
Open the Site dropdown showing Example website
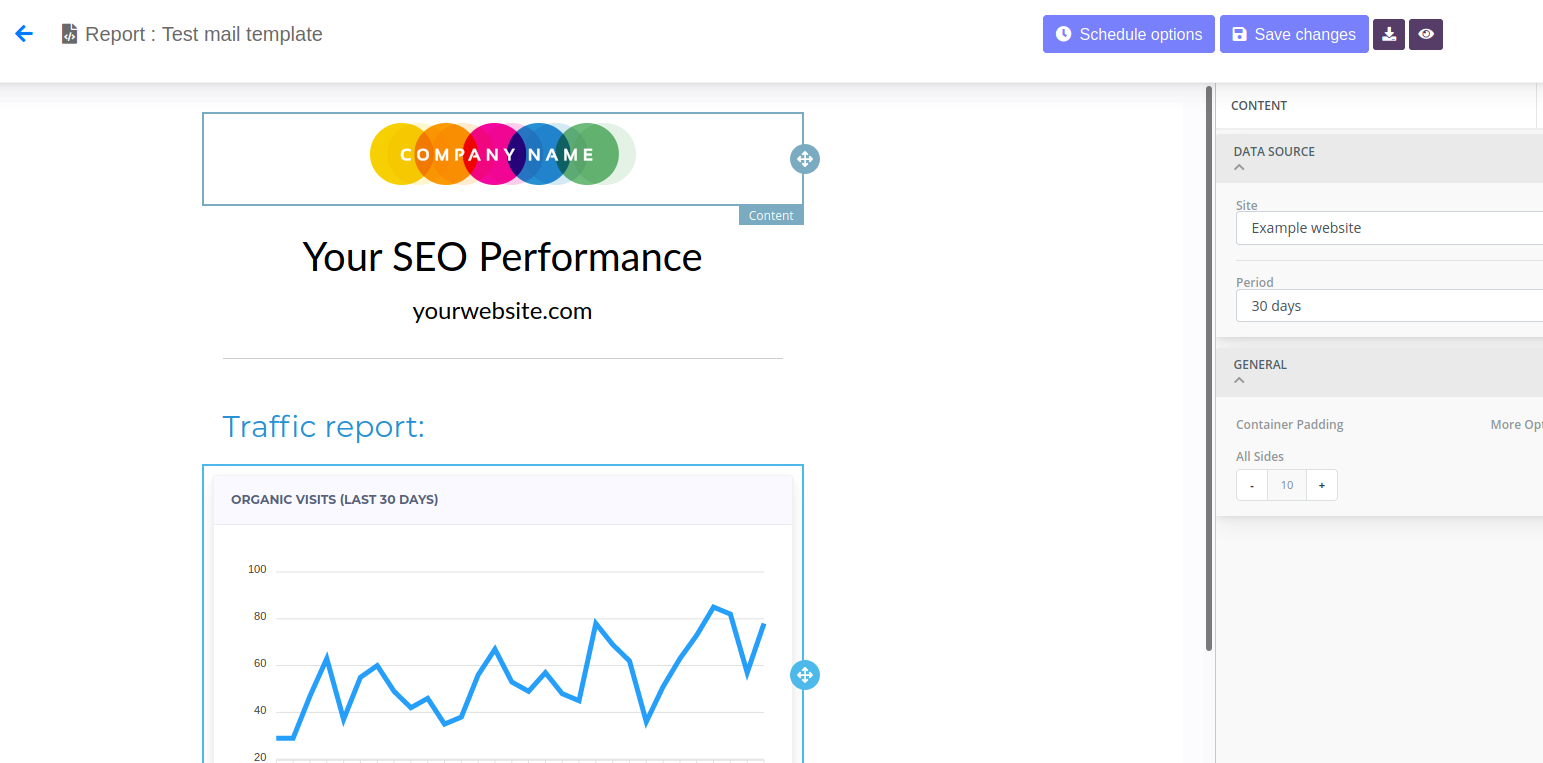pos(1390,228)
